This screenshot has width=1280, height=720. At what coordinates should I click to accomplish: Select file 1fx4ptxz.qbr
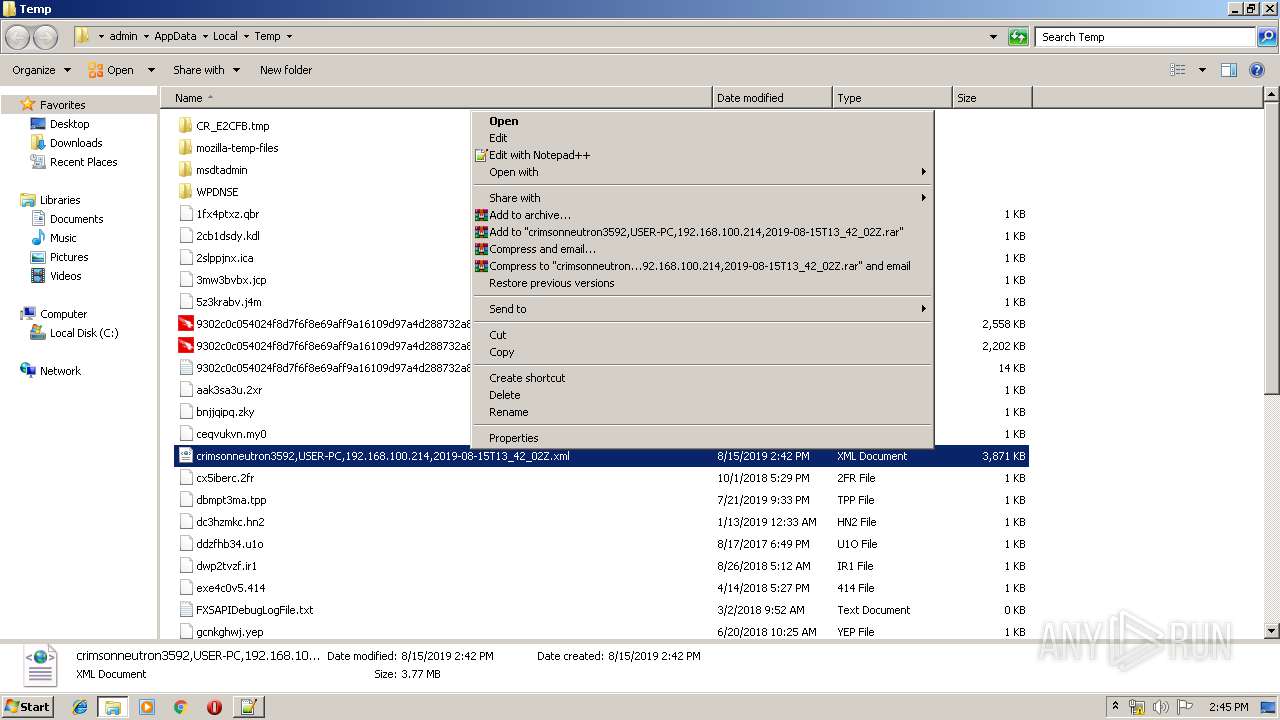[227, 214]
